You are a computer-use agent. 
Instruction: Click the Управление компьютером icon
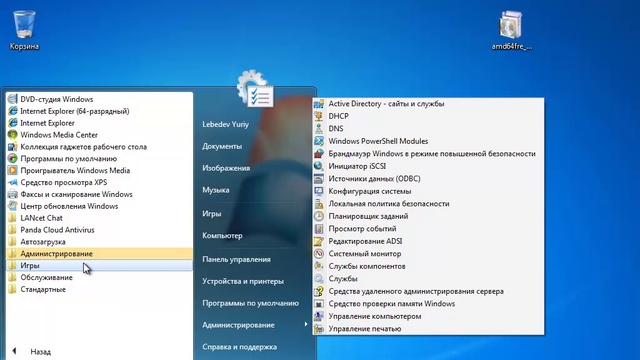319,316
